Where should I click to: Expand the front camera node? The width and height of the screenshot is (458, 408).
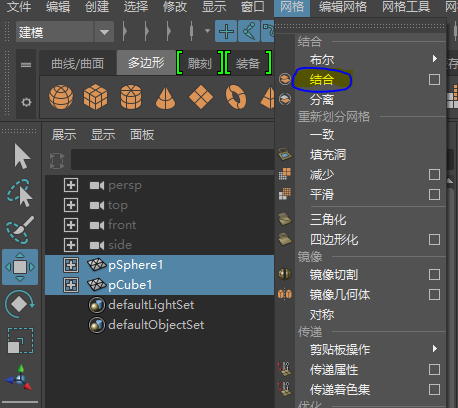click(x=71, y=225)
